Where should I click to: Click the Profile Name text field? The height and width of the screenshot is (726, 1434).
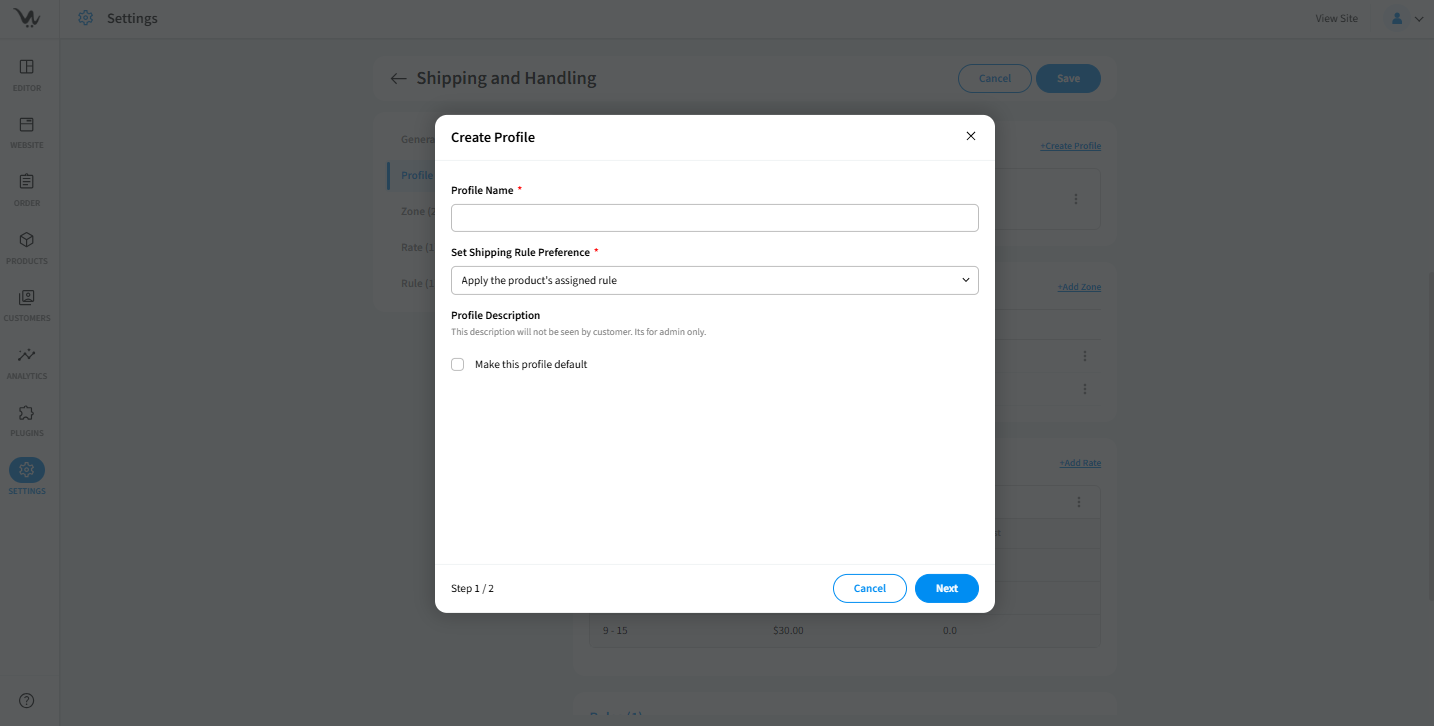coord(714,218)
